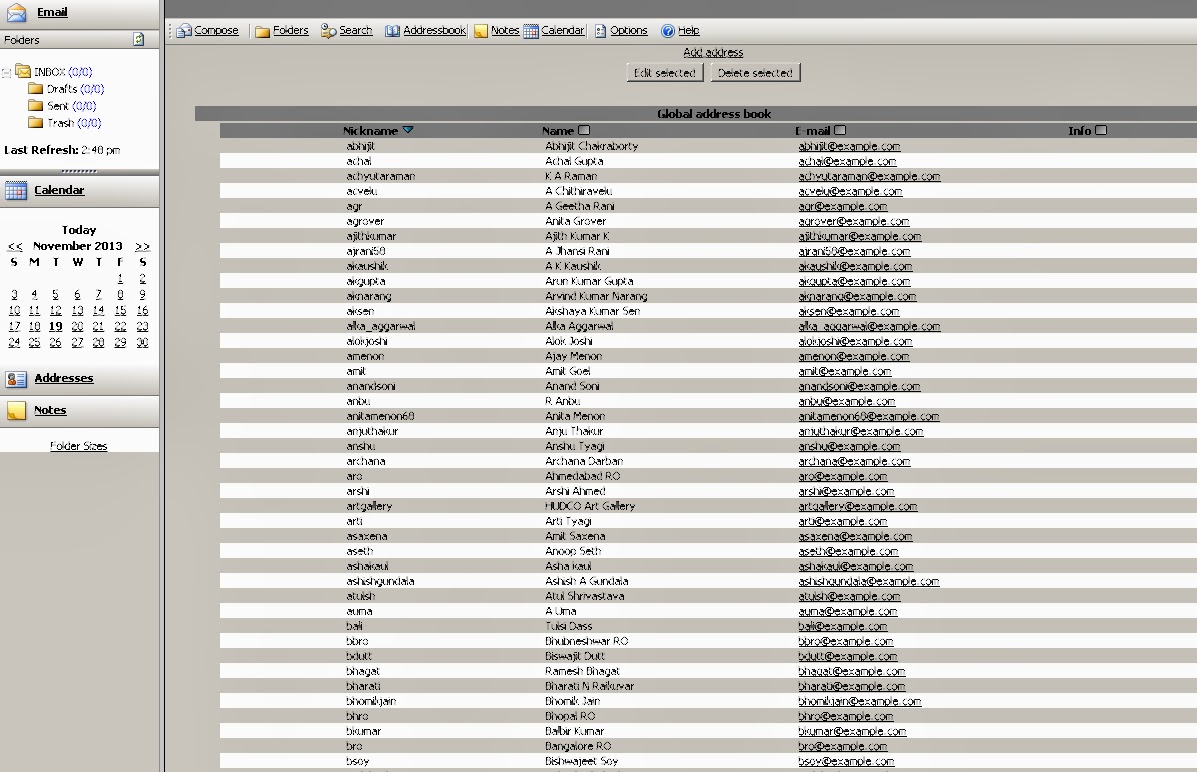Image resolution: width=1197 pixels, height=772 pixels.
Task: Toggle the Nickname sort order arrow
Action: pyautogui.click(x=410, y=130)
